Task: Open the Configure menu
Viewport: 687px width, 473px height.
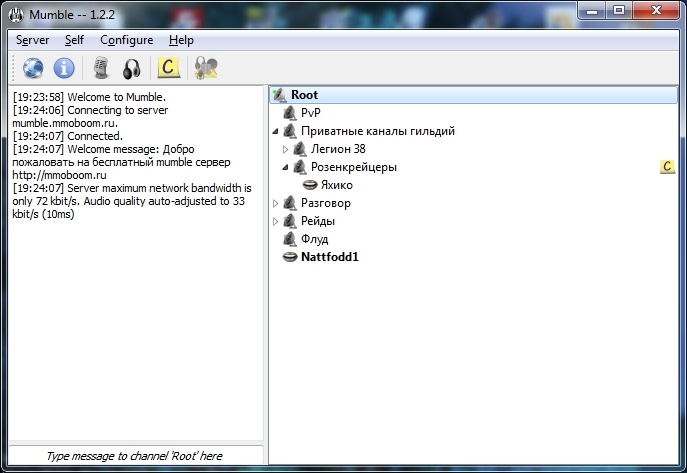Action: pos(127,40)
